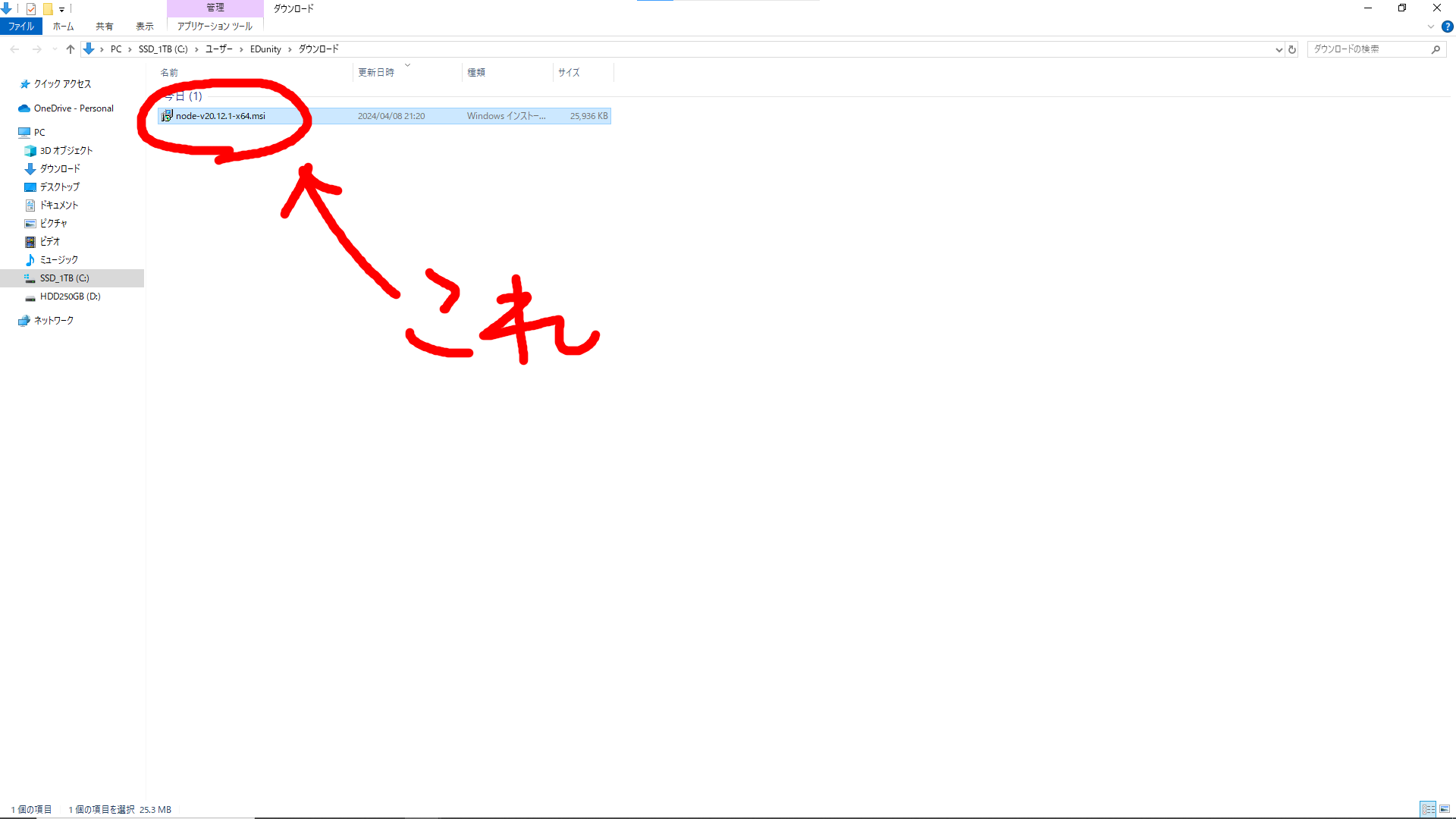This screenshot has height=819, width=1456.
Task: Switch to large icons view in status bar
Action: click(x=1445, y=809)
